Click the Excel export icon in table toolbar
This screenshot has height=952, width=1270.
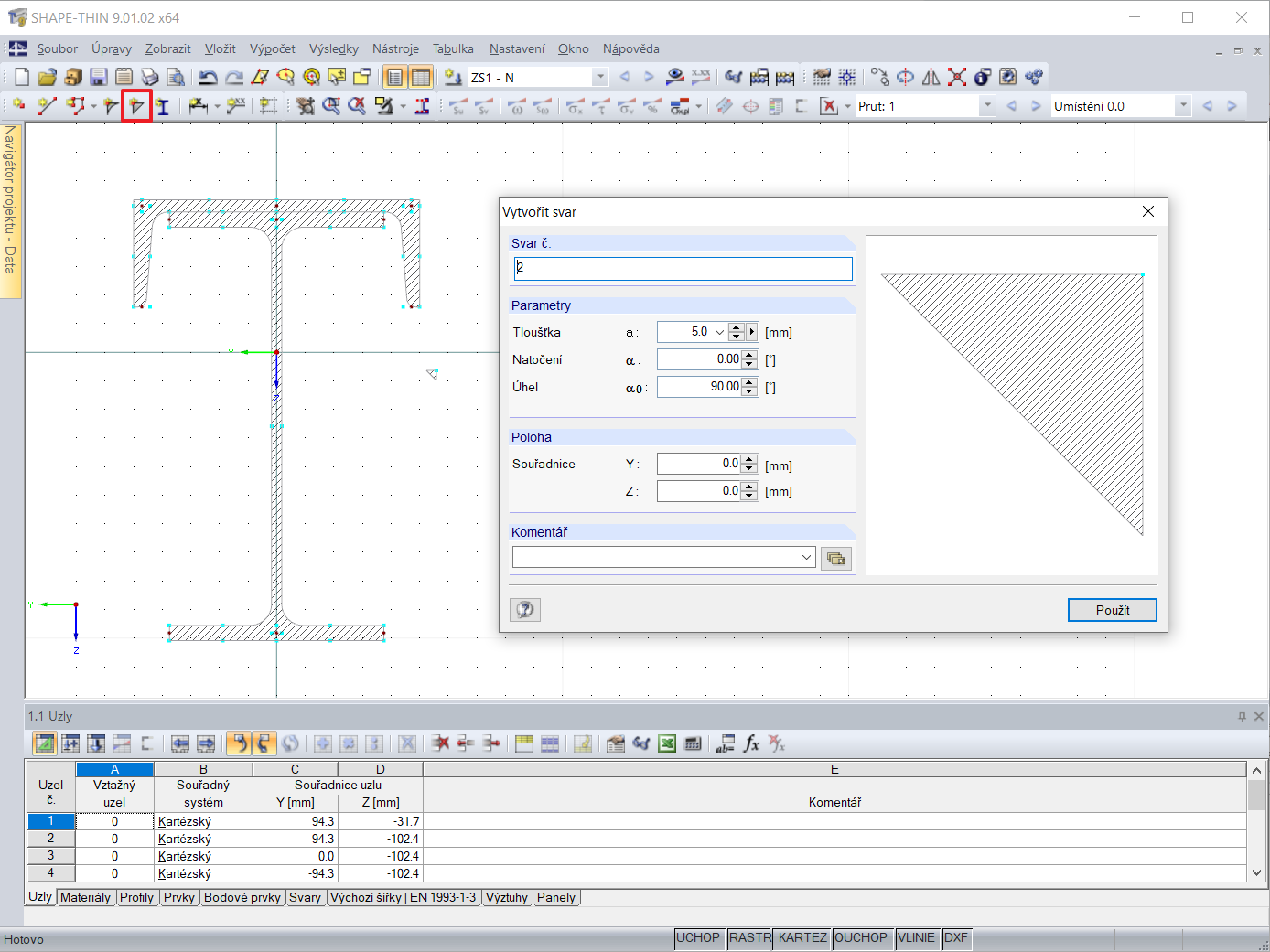[x=668, y=743]
